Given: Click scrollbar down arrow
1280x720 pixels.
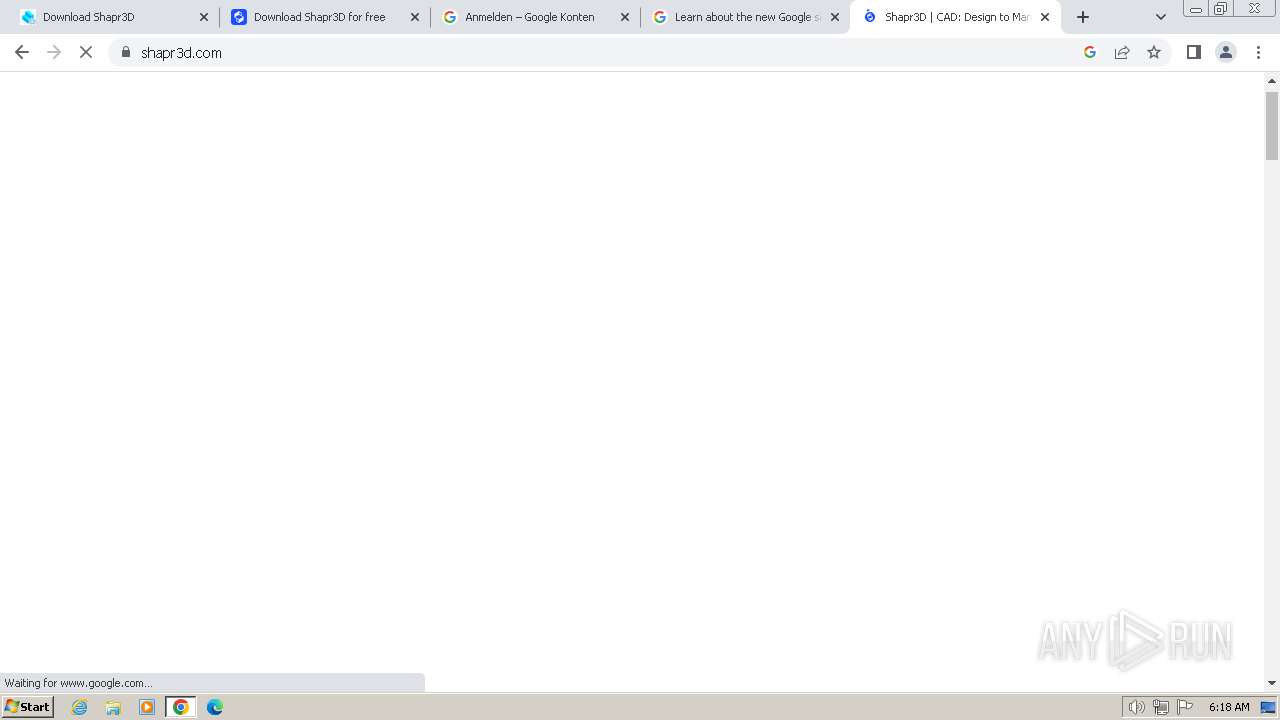Looking at the screenshot, I should point(1272,683).
